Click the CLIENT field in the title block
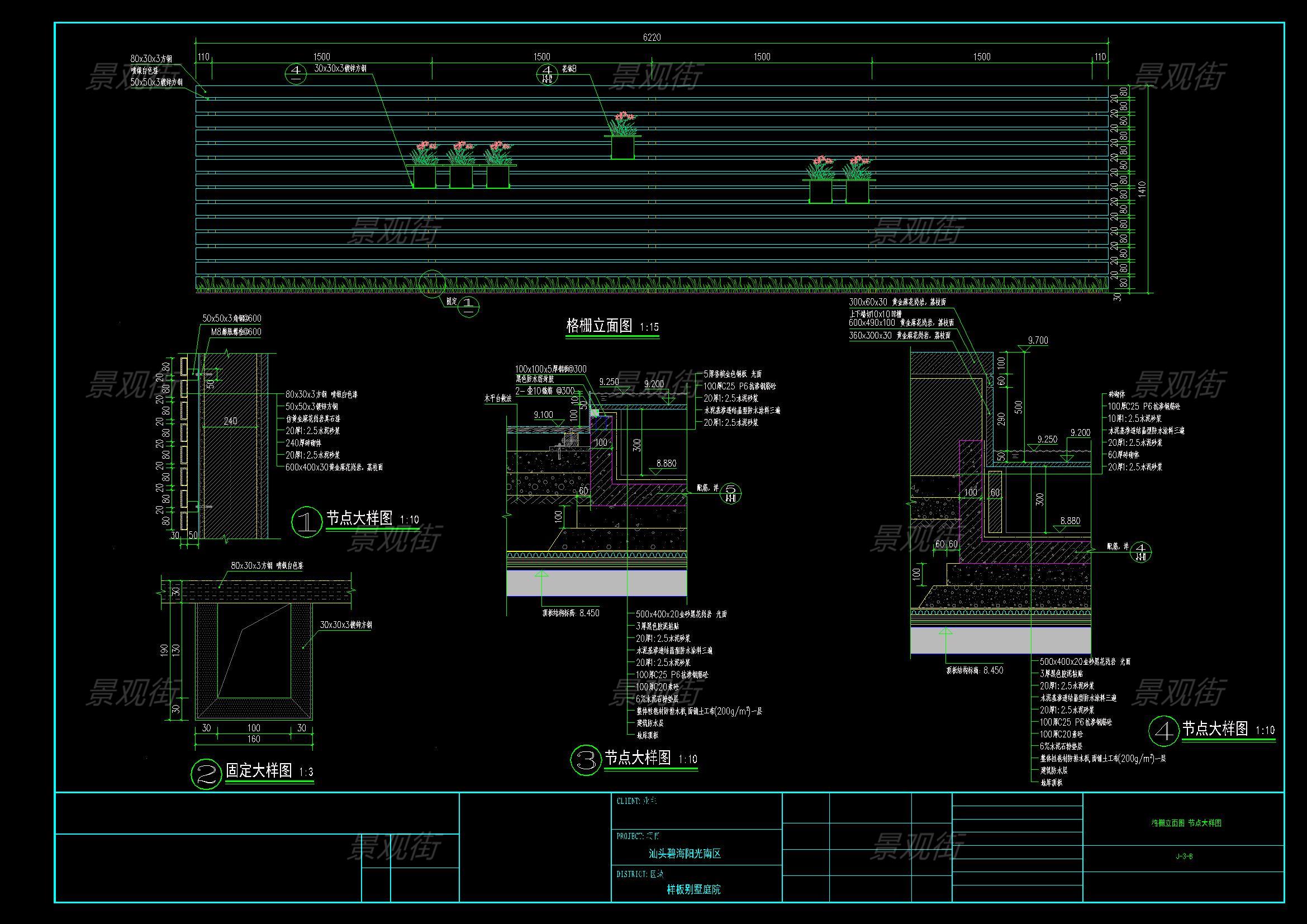The height and width of the screenshot is (924, 1307). pos(636,801)
